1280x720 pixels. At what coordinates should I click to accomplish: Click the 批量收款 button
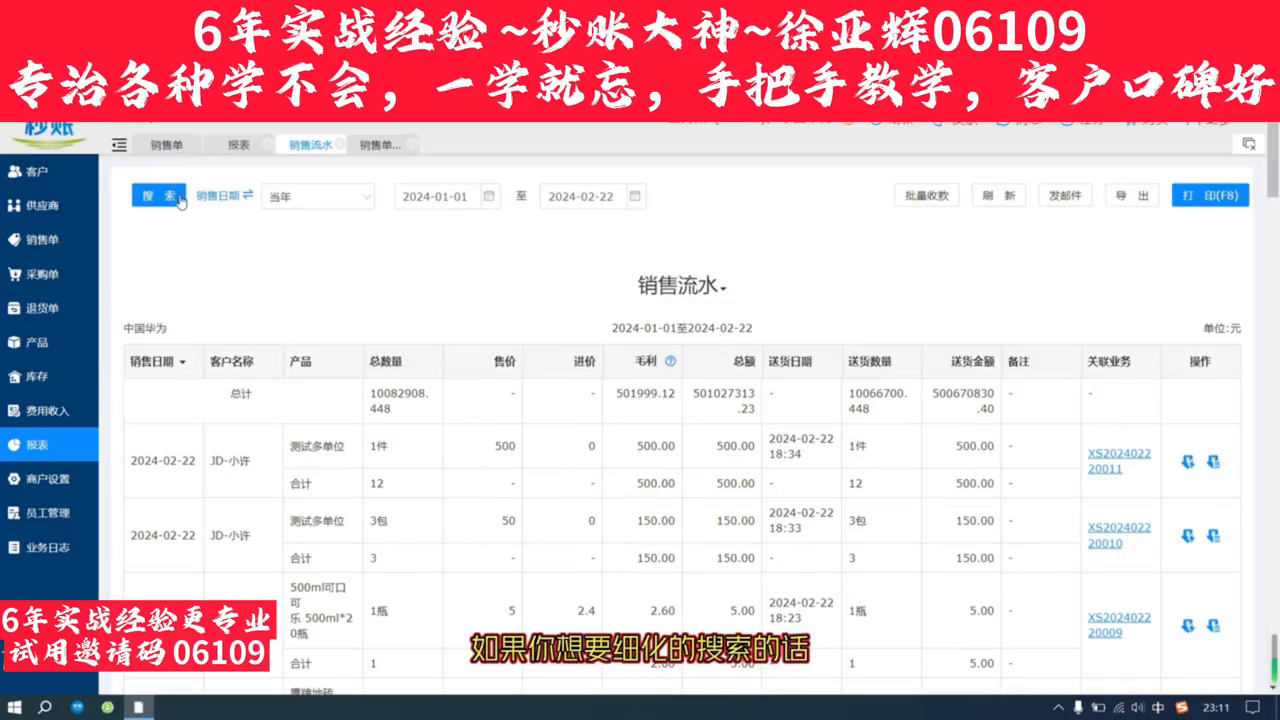pyautogui.click(x=926, y=196)
